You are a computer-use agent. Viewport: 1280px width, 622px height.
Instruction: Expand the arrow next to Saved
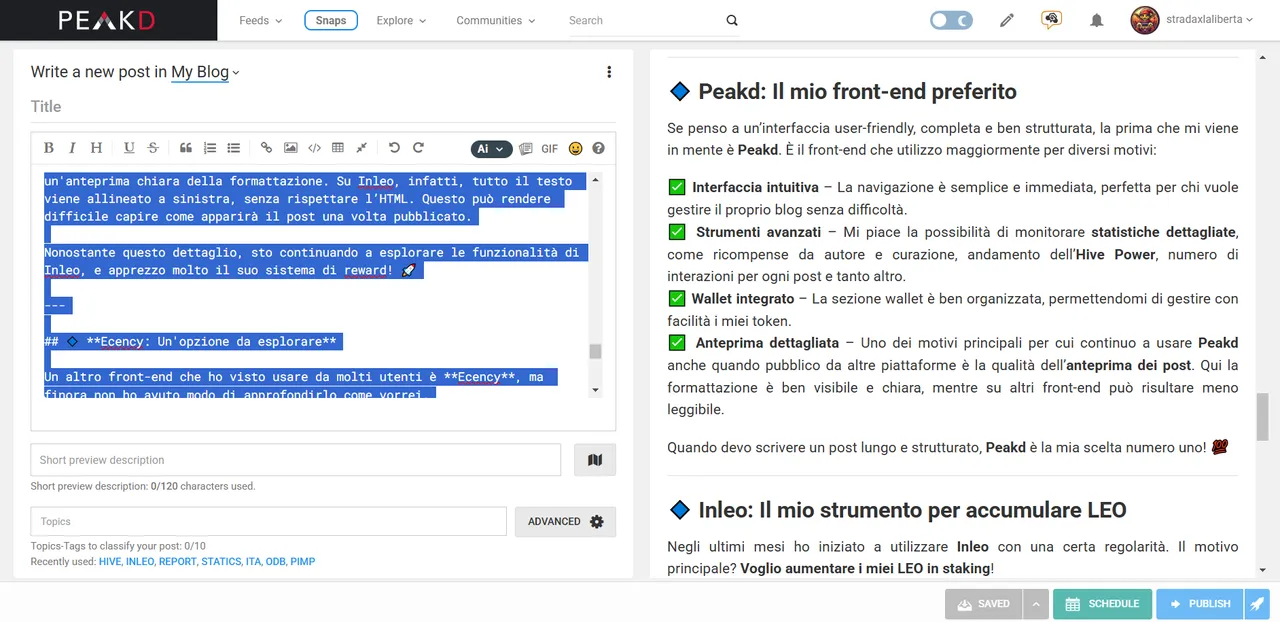1035,604
